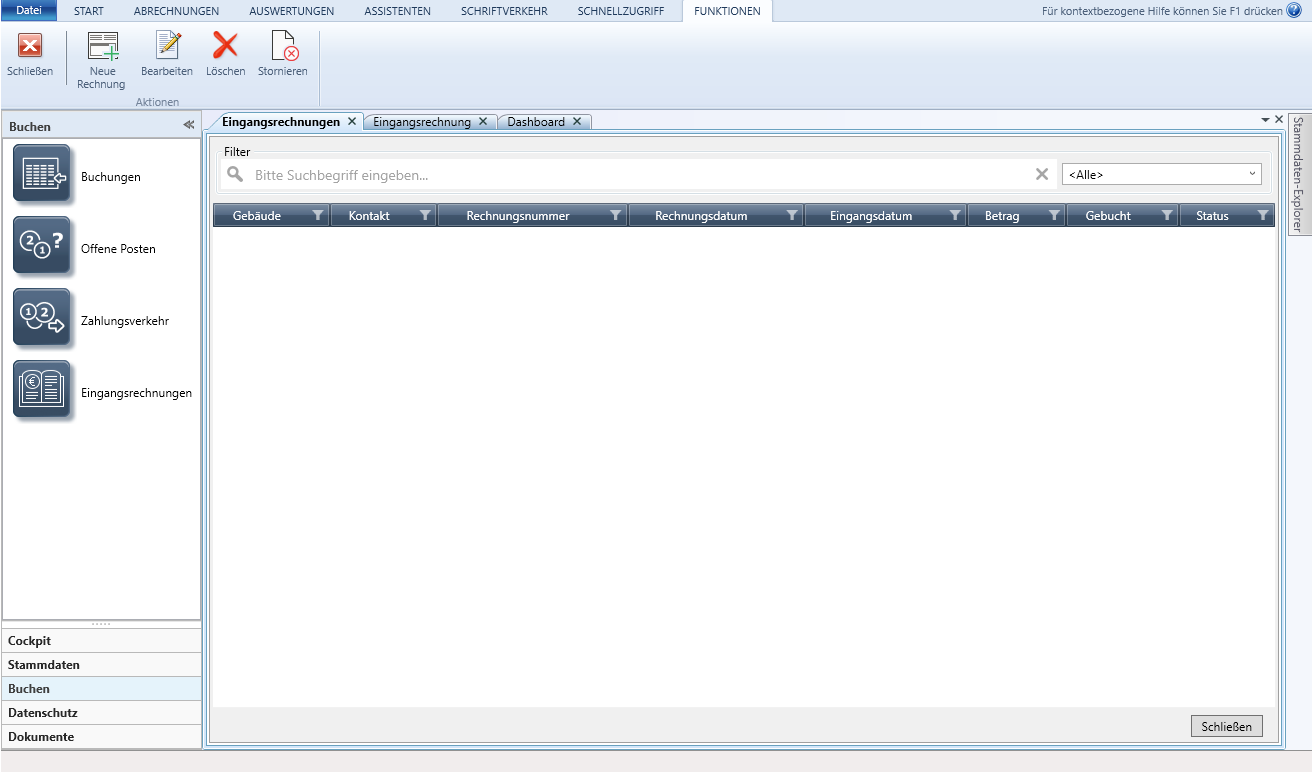
Task: Open Offene Posten in the sidebar
Action: [42, 246]
